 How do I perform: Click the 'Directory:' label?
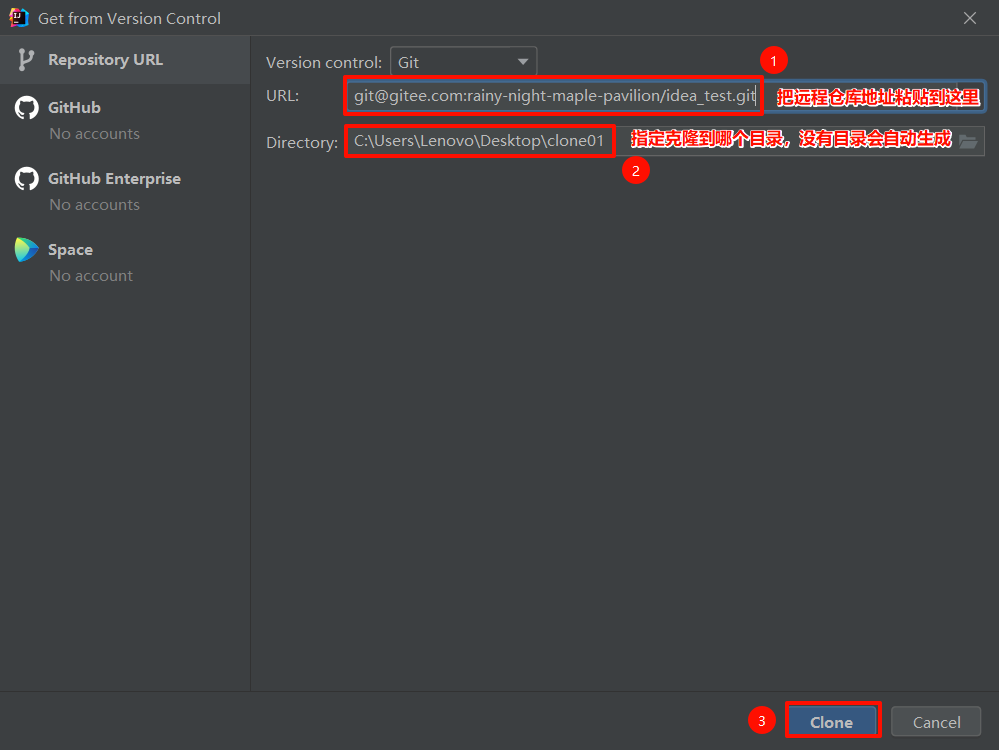tap(302, 142)
